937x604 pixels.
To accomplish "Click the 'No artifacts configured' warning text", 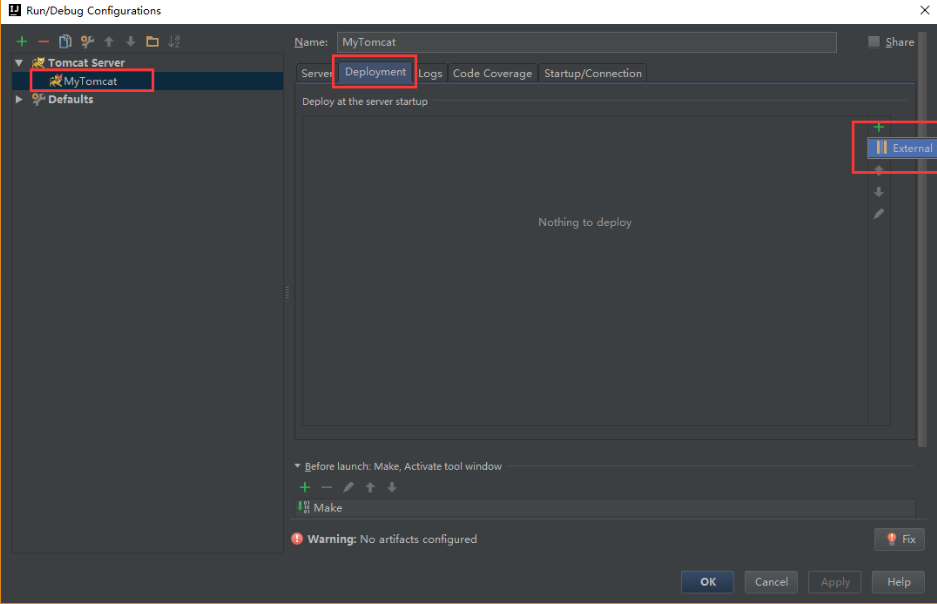I will click(x=418, y=539).
